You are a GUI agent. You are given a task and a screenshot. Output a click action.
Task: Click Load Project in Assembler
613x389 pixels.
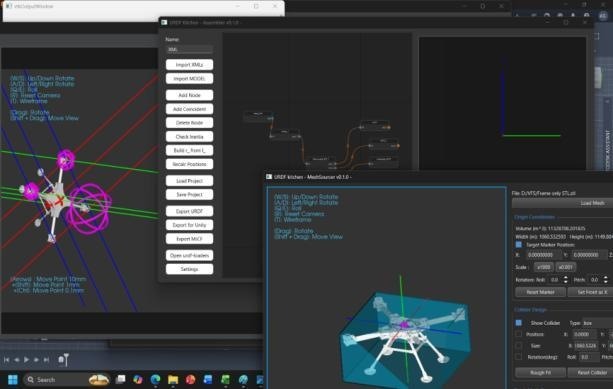(189, 181)
